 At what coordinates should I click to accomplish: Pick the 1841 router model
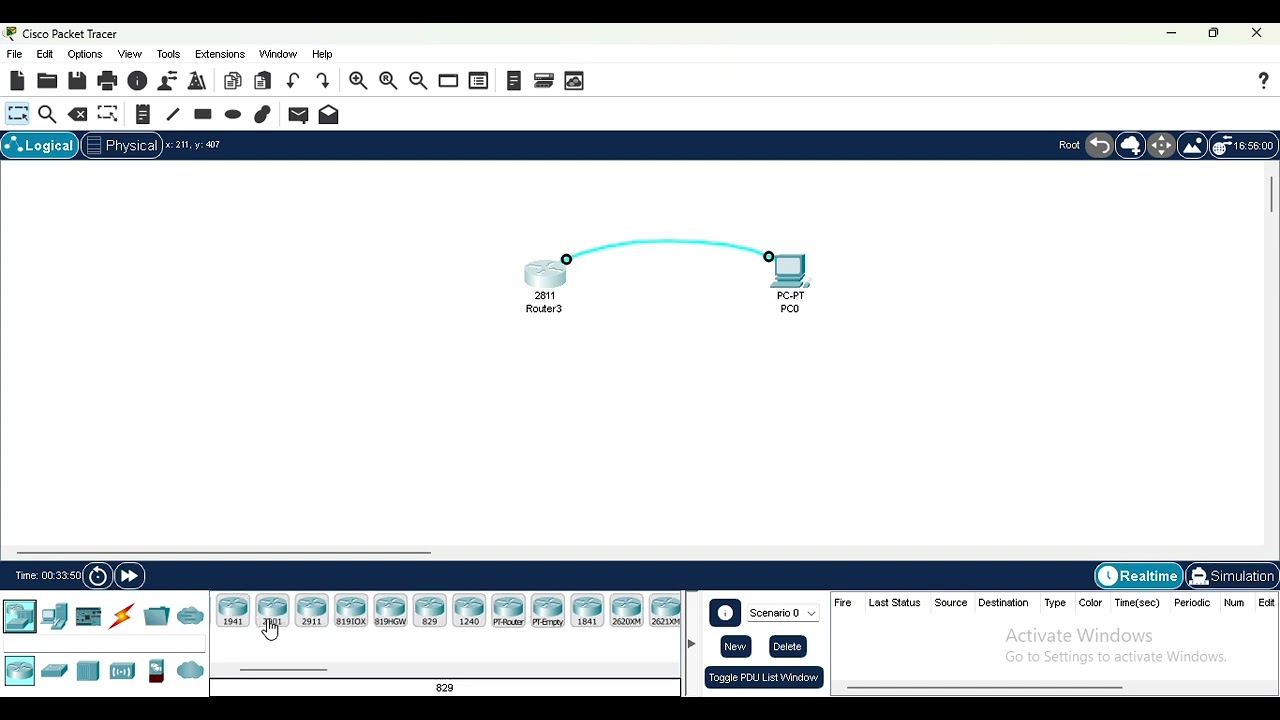point(587,611)
